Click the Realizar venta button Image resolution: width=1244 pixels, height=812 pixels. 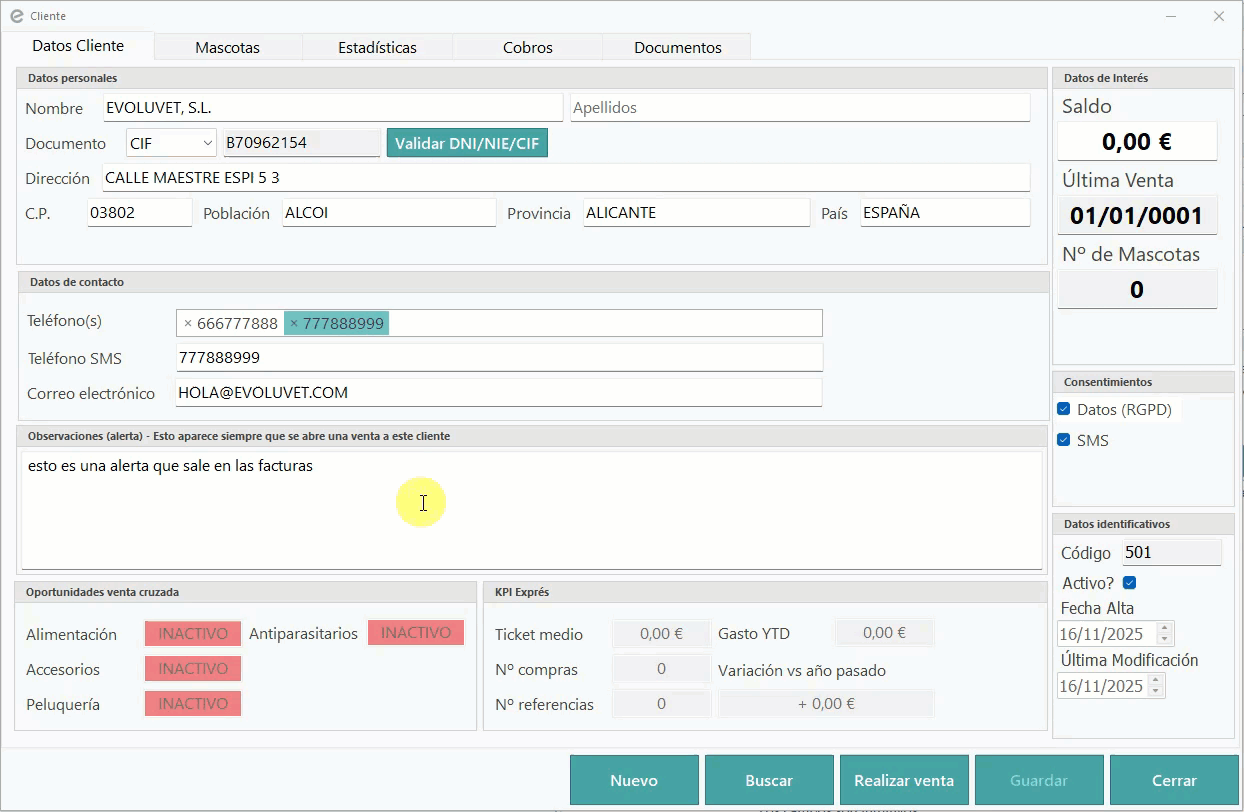click(x=904, y=781)
